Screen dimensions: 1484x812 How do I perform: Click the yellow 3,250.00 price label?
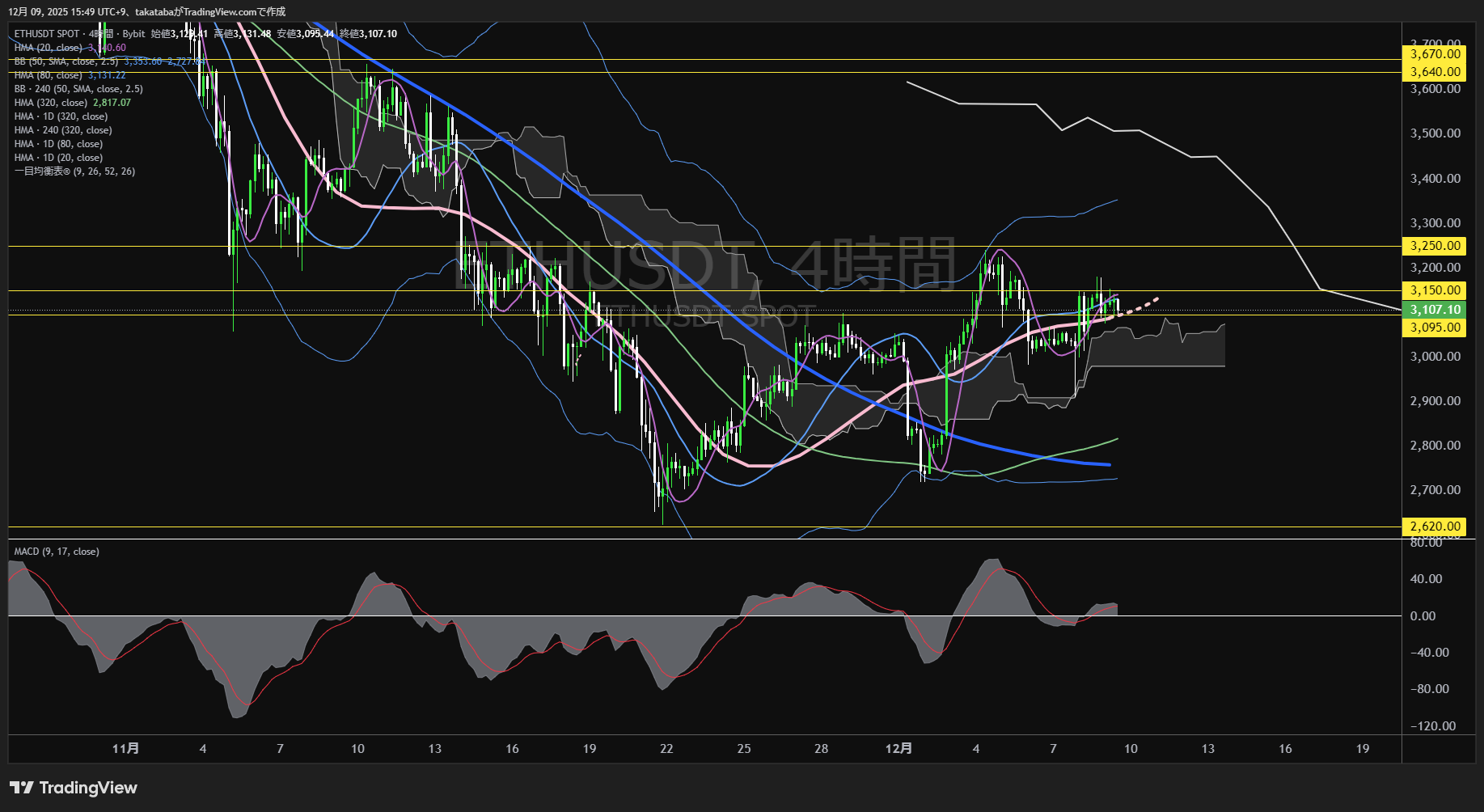(x=1435, y=246)
